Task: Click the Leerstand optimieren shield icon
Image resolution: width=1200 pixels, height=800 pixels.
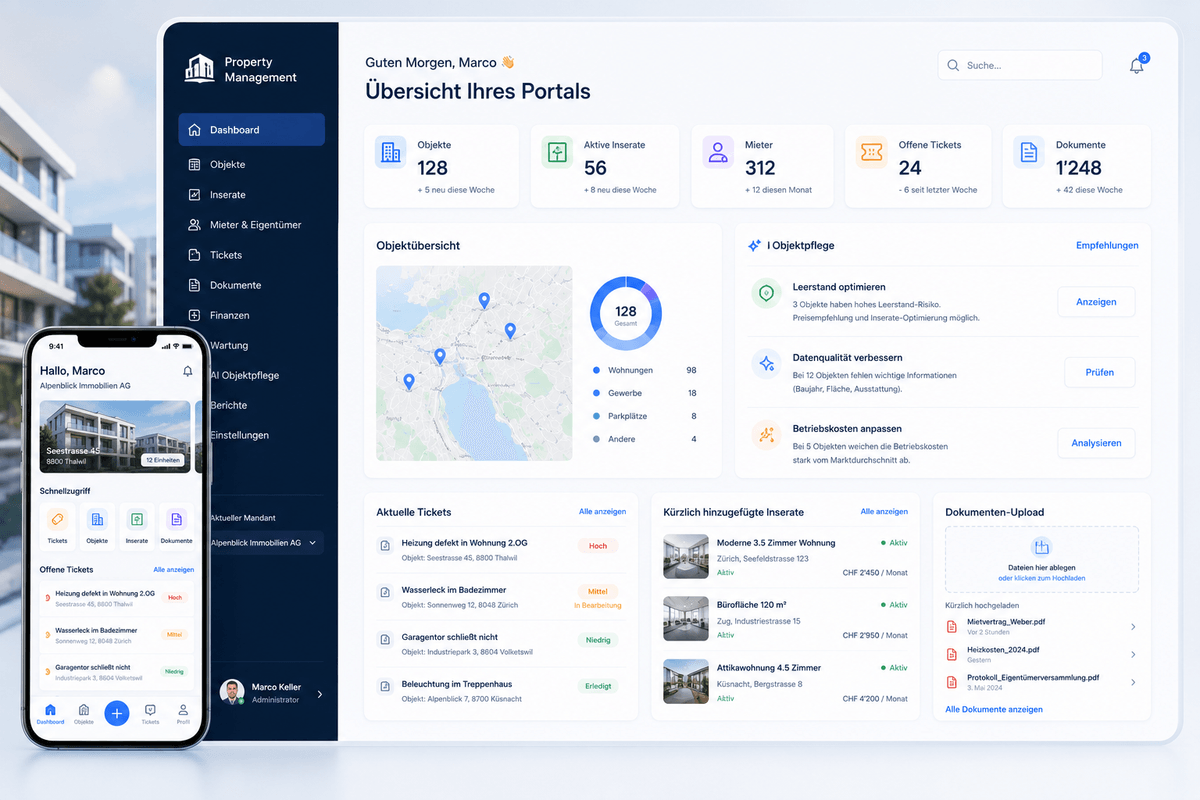Action: (x=766, y=293)
